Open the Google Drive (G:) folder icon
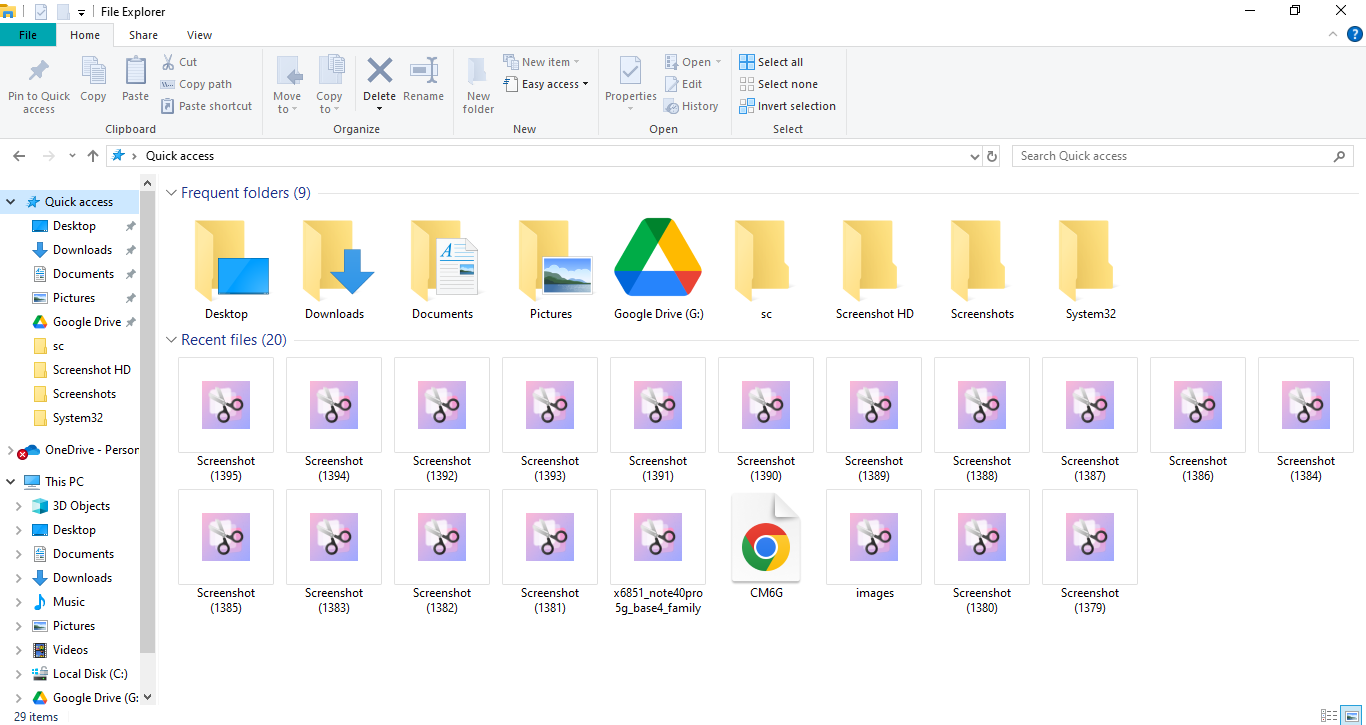Screen dimensions: 1366x725 pos(658,259)
